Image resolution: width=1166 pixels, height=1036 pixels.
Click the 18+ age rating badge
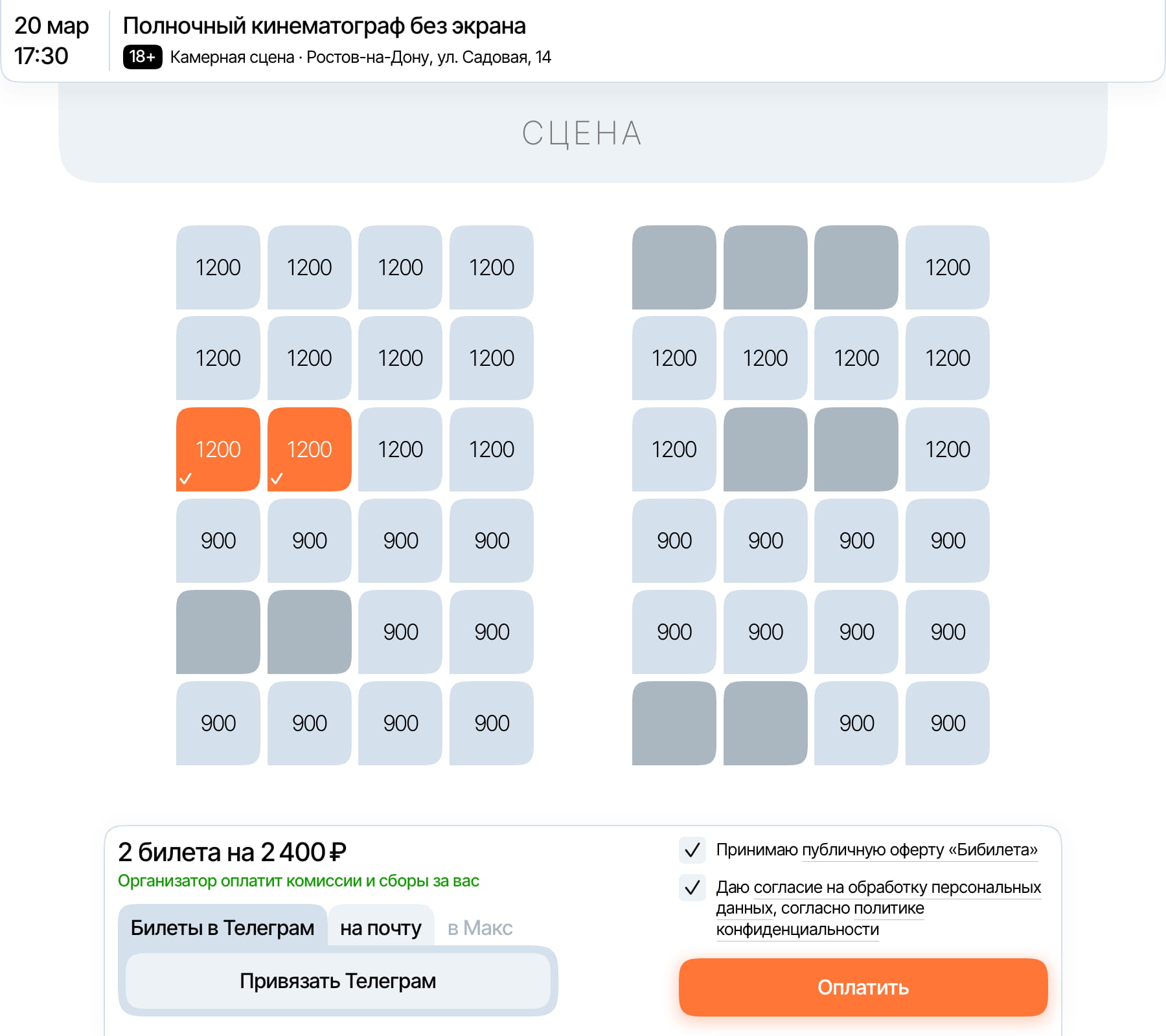click(x=143, y=57)
